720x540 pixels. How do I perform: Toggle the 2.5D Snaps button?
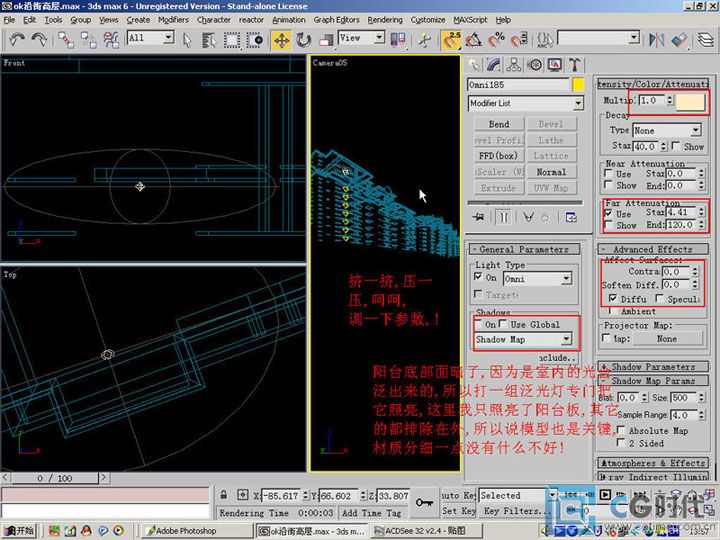[x=451, y=40]
